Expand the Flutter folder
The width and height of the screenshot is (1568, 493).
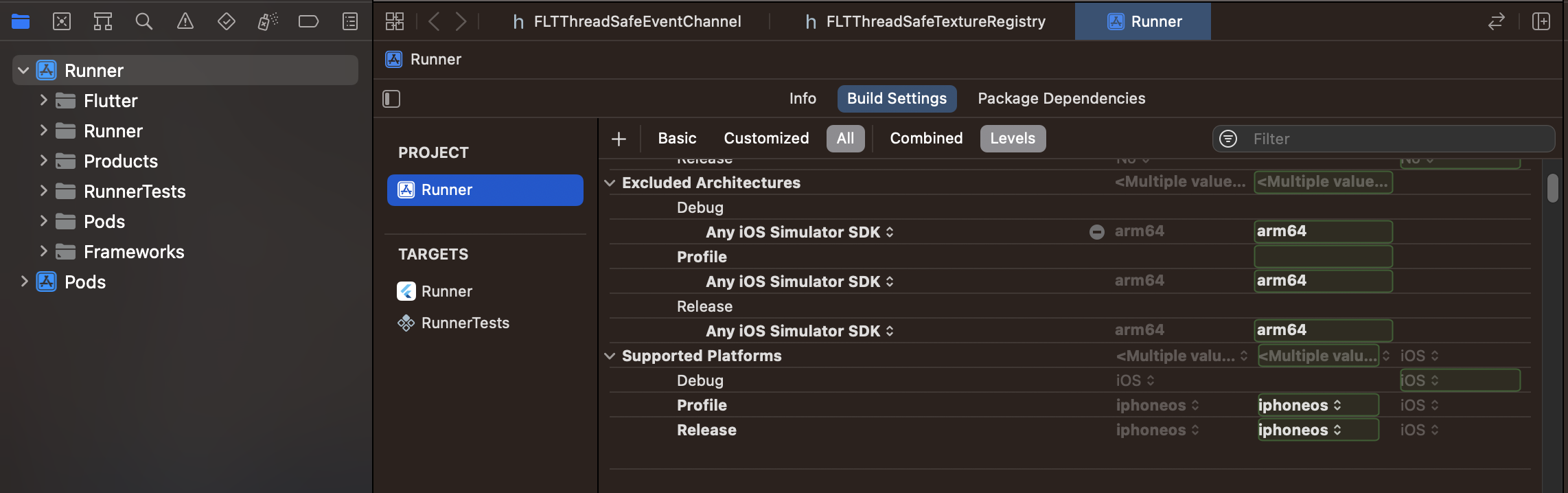(43, 100)
